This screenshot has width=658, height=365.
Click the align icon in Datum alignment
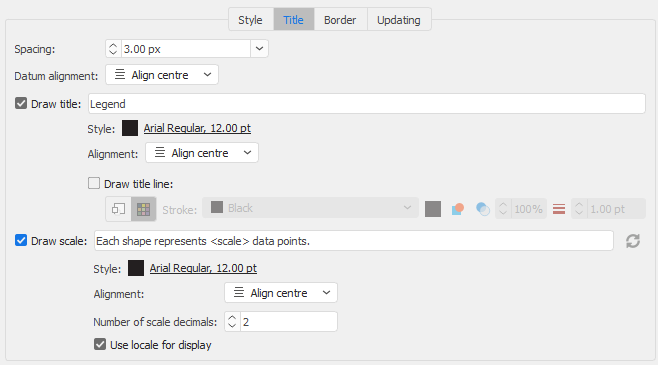tap(120, 75)
